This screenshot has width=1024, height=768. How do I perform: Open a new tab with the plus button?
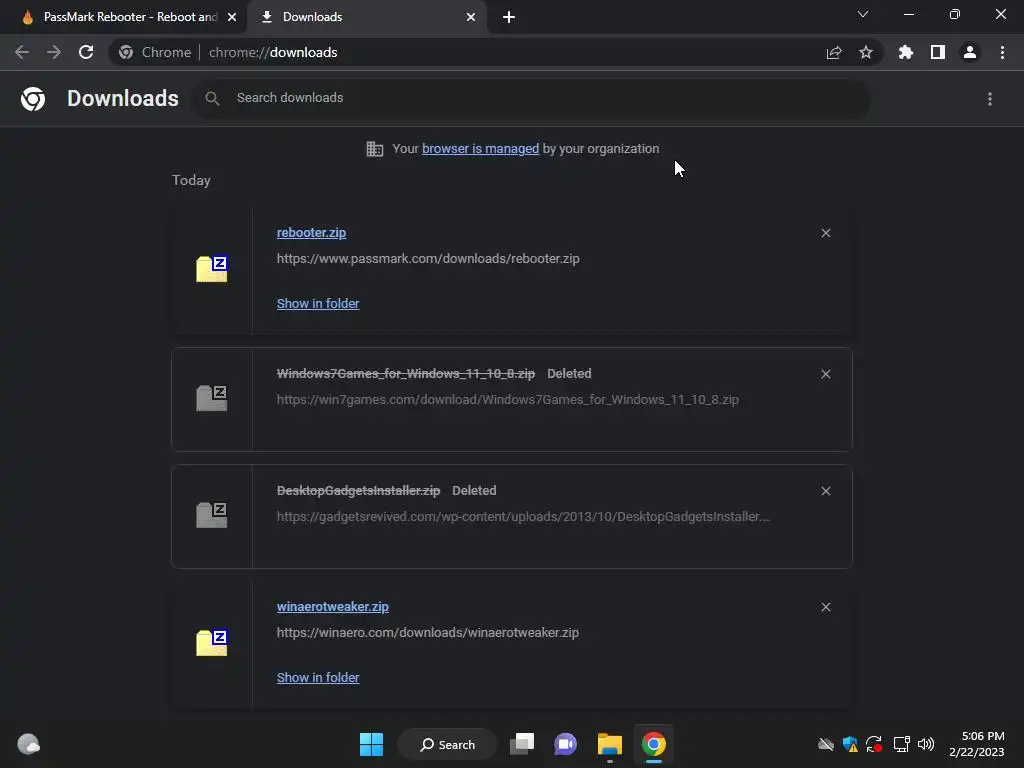pyautogui.click(x=509, y=17)
